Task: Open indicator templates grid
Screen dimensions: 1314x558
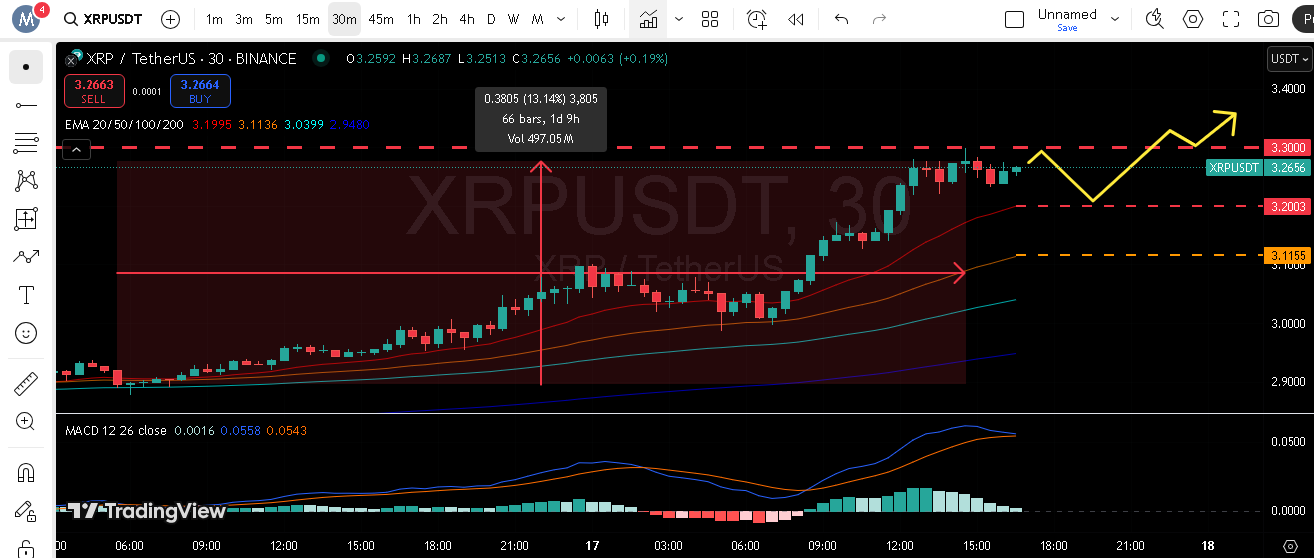Action: (x=710, y=19)
